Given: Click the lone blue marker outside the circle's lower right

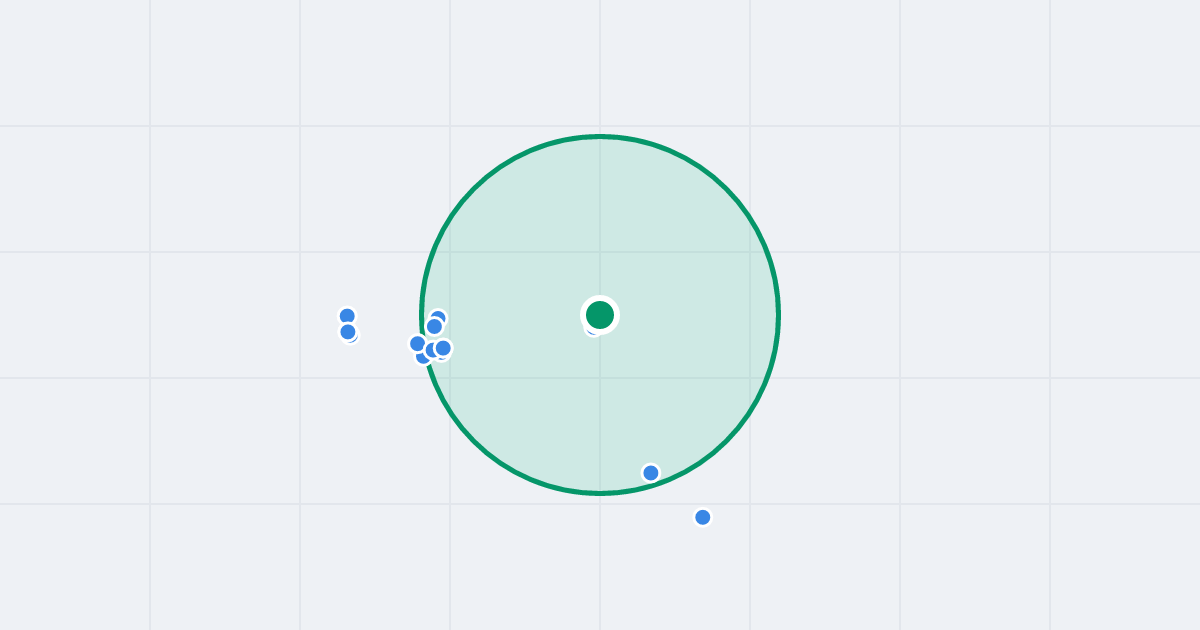Looking at the screenshot, I should pyautogui.click(x=703, y=517).
